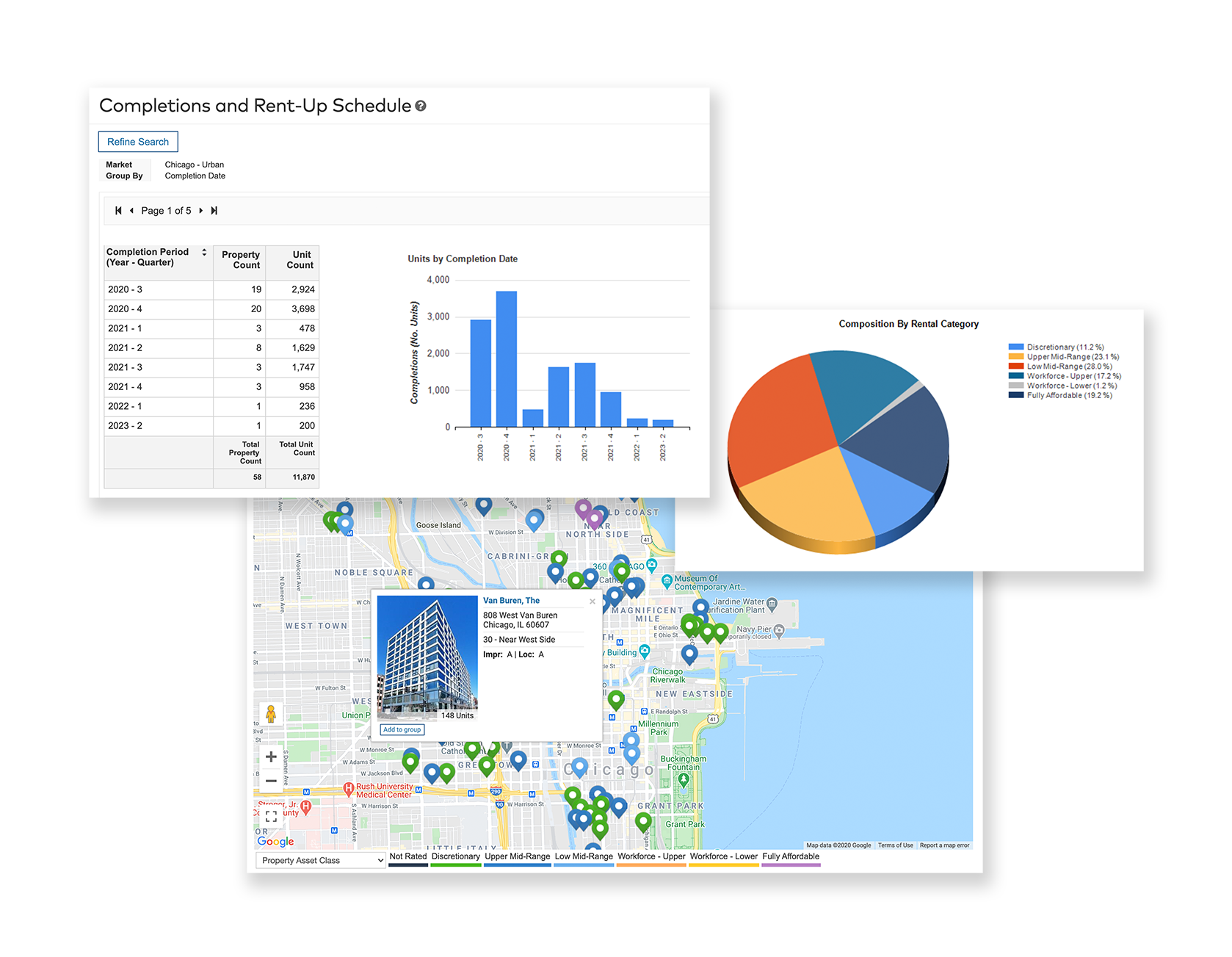The image size is (1232, 957).
Task: Toggle fullscreen view of the map
Action: point(271,816)
